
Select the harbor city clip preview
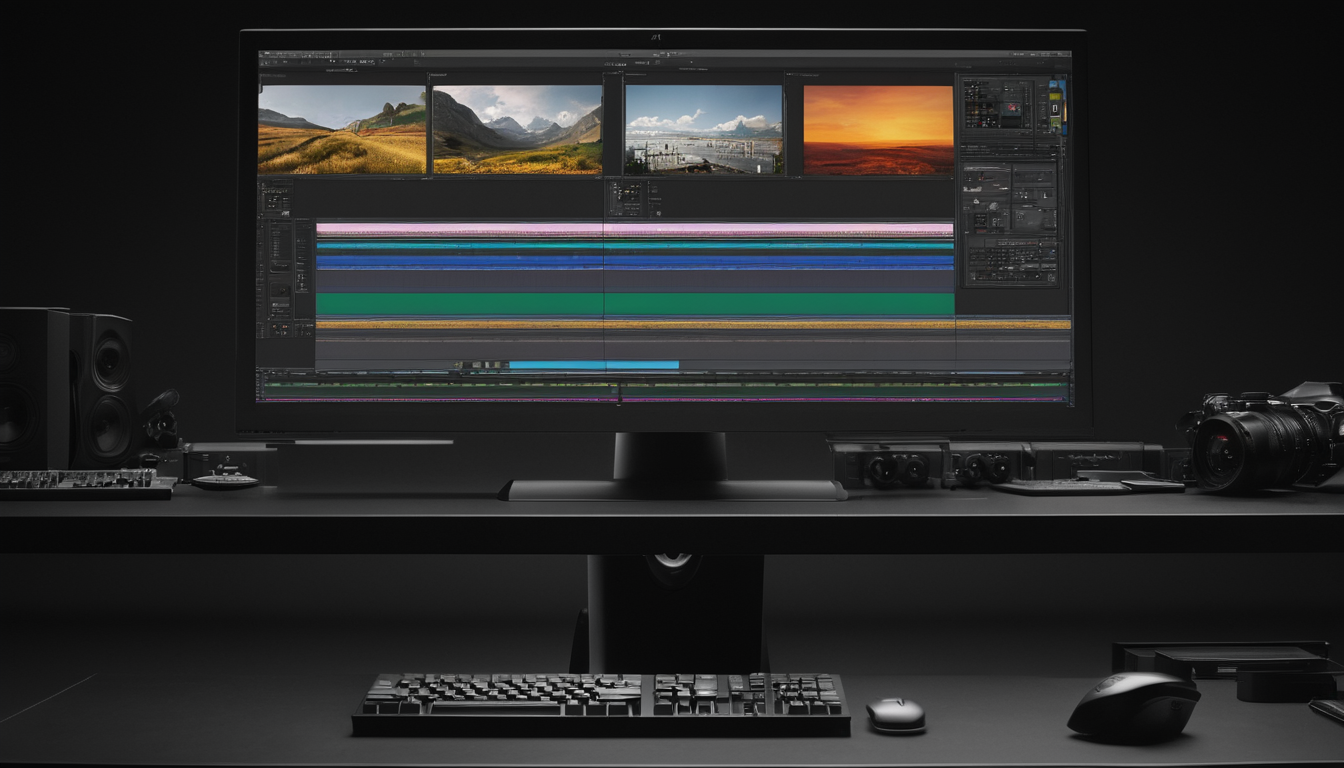coord(703,130)
